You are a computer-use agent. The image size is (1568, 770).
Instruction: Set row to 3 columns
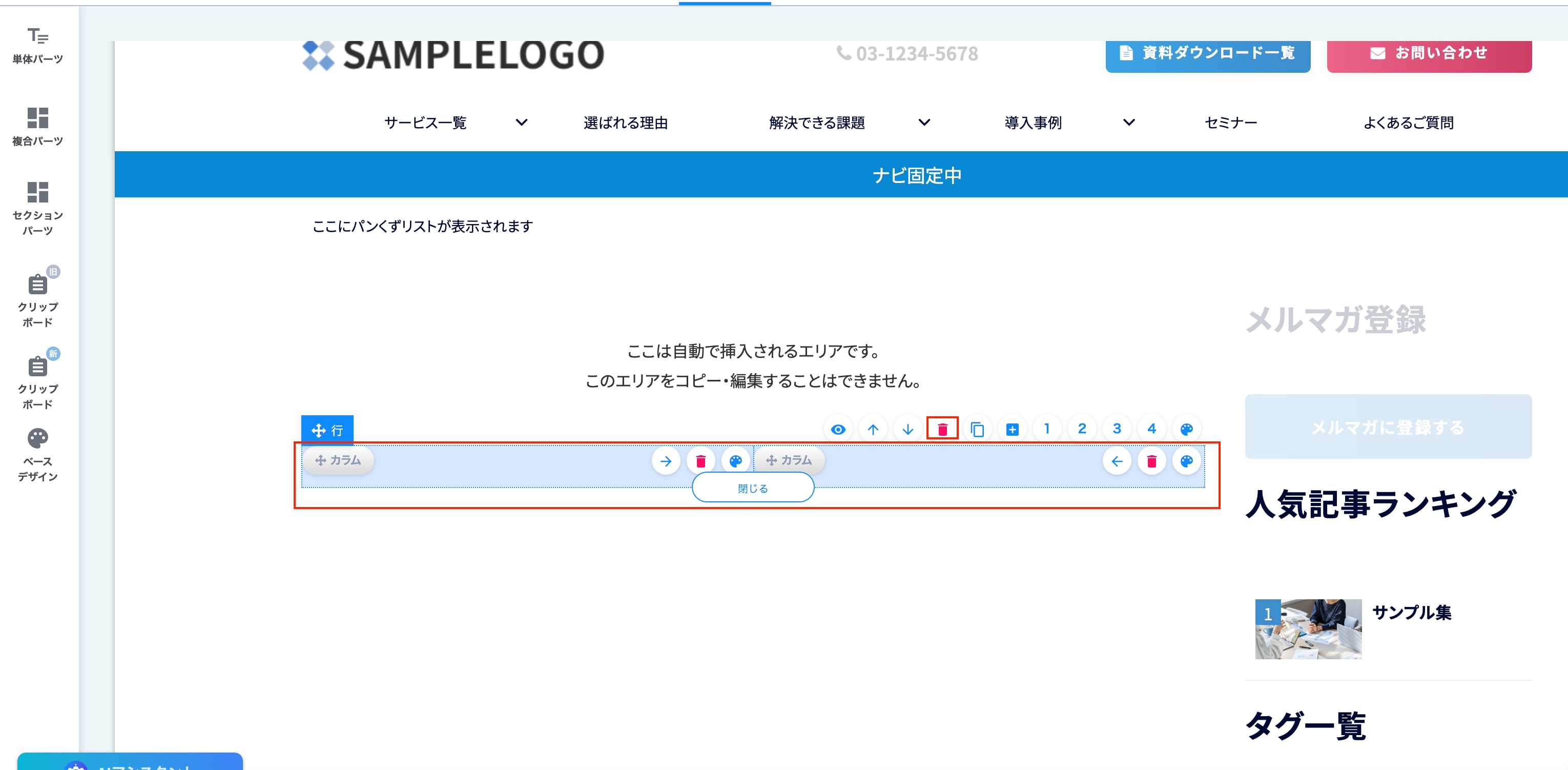pos(1117,430)
